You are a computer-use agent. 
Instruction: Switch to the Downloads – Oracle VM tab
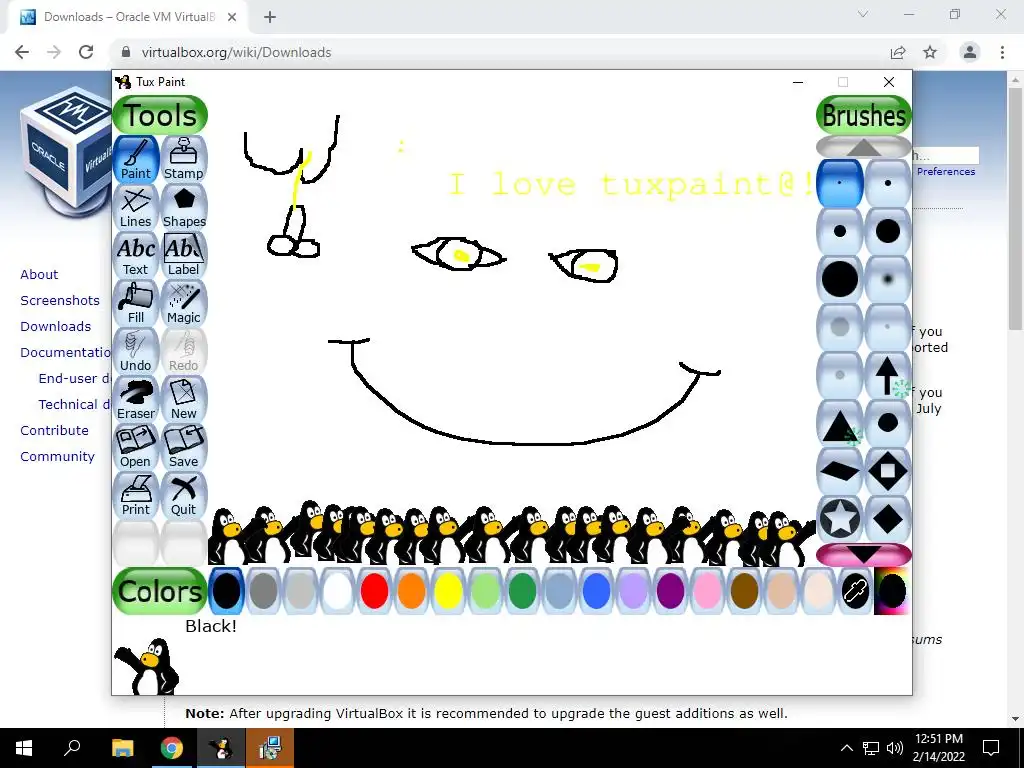[x=128, y=17]
